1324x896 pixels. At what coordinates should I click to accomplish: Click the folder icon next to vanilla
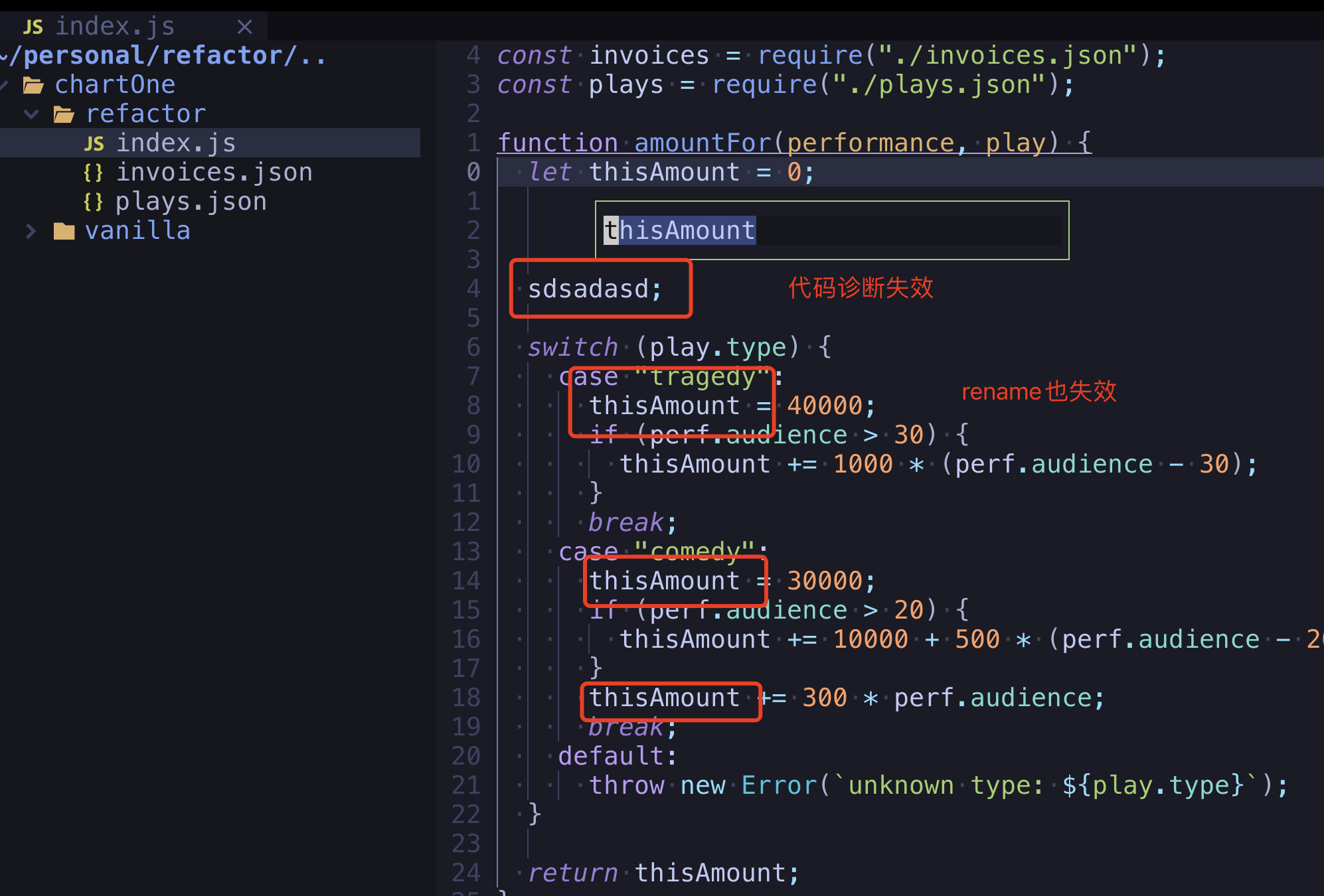coord(64,230)
